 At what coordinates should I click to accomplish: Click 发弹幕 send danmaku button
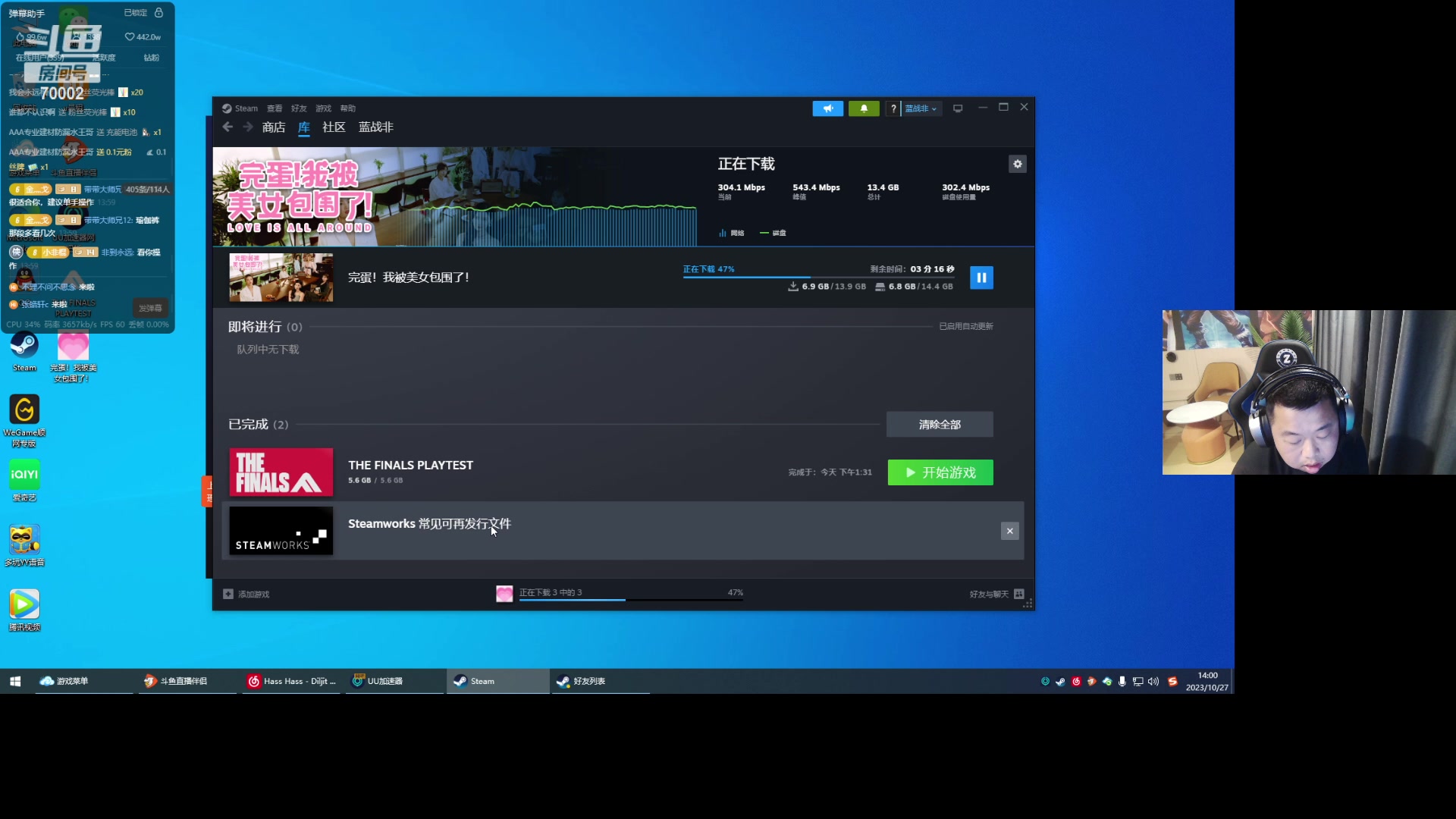pos(150,308)
